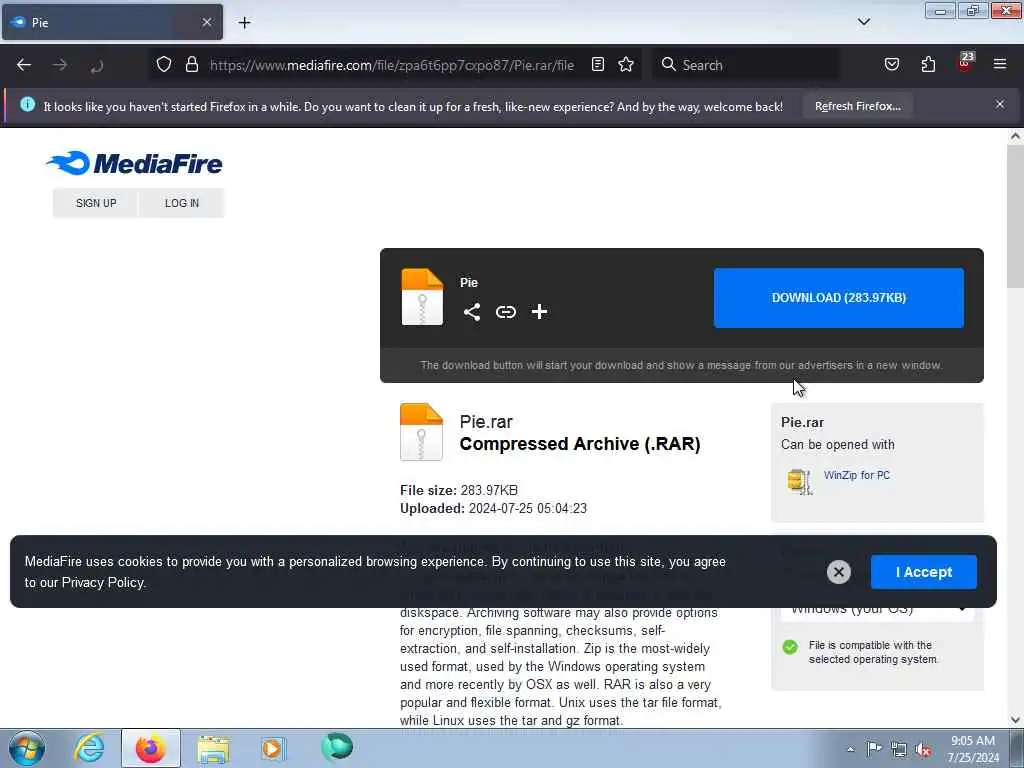Dismiss cookie banner with round X button

pyautogui.click(x=839, y=572)
